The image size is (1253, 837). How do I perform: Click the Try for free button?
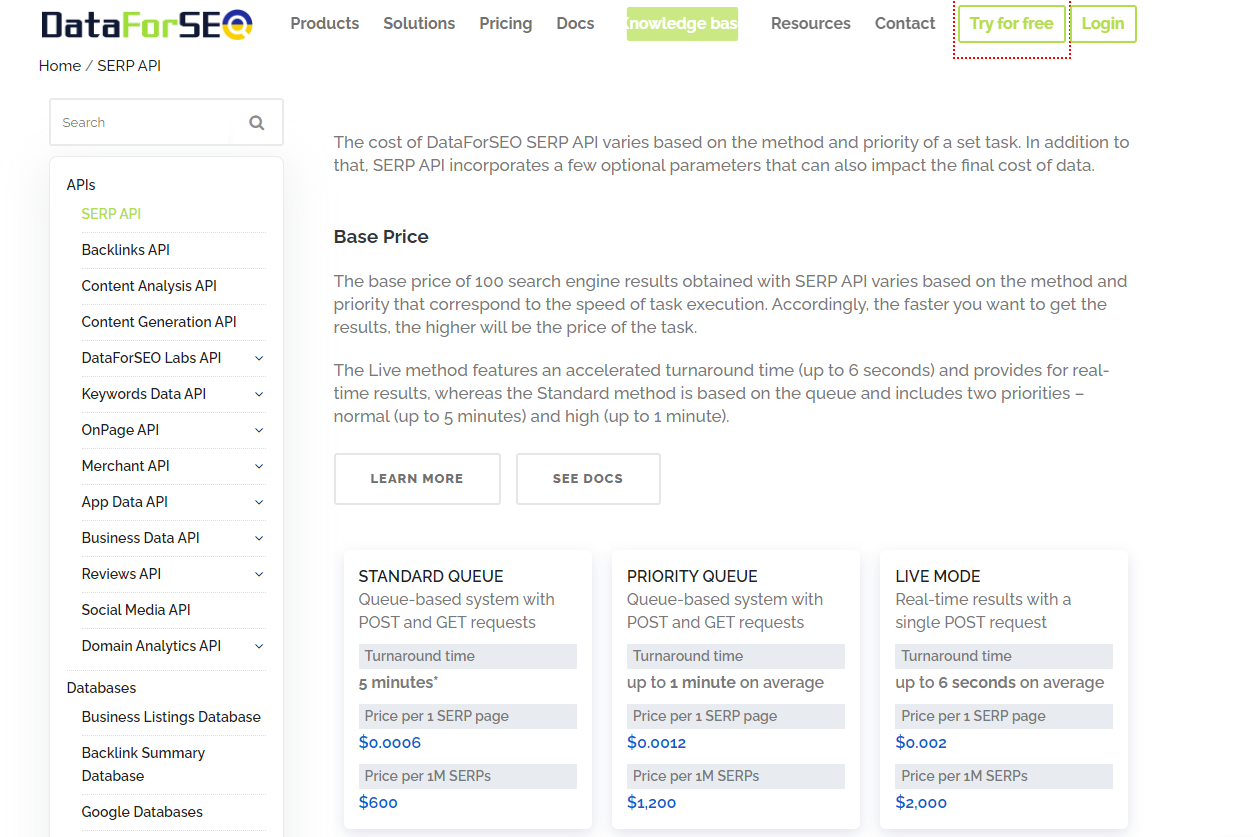(1011, 24)
